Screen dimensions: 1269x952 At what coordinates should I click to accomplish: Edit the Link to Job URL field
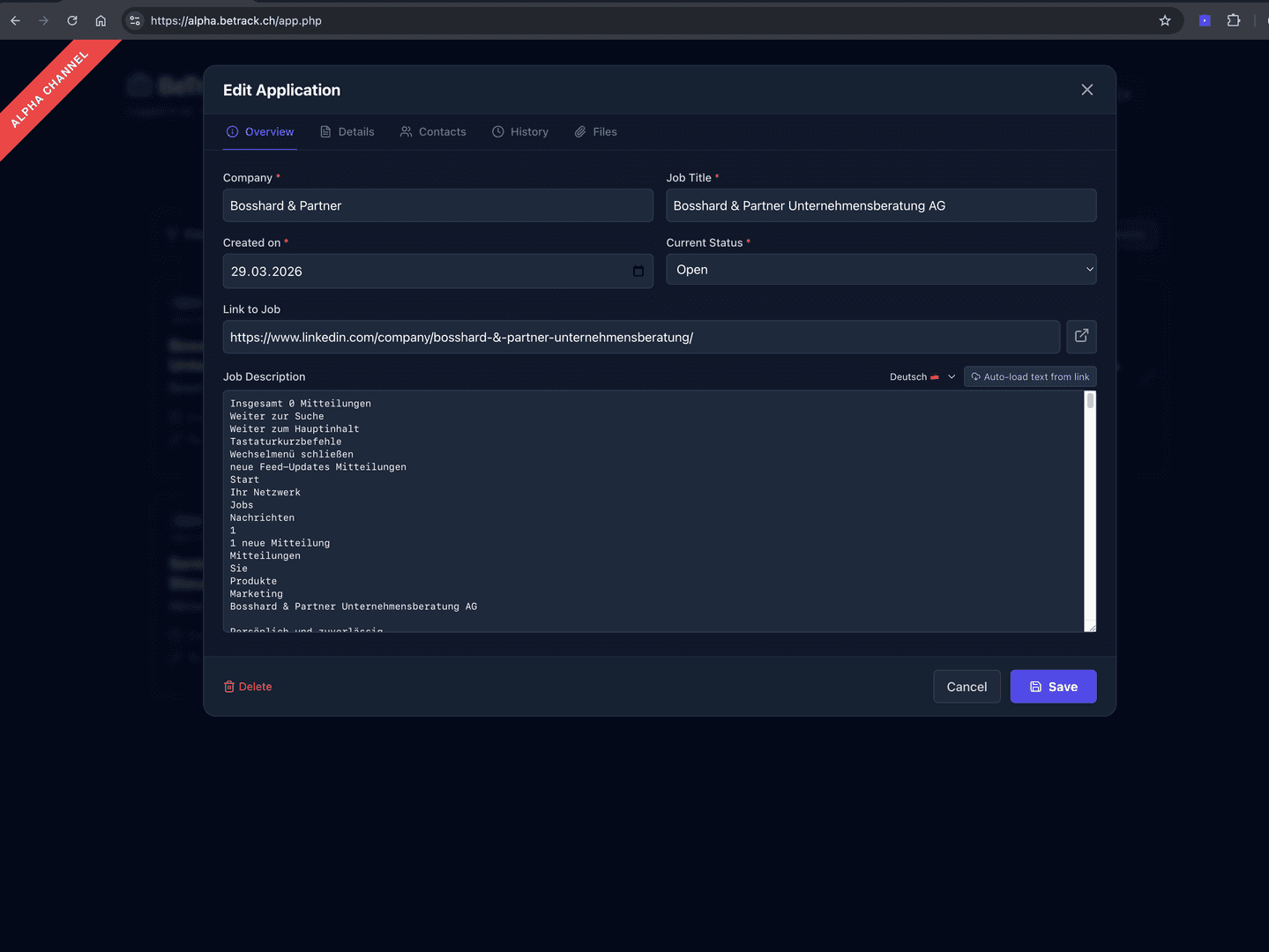point(641,337)
